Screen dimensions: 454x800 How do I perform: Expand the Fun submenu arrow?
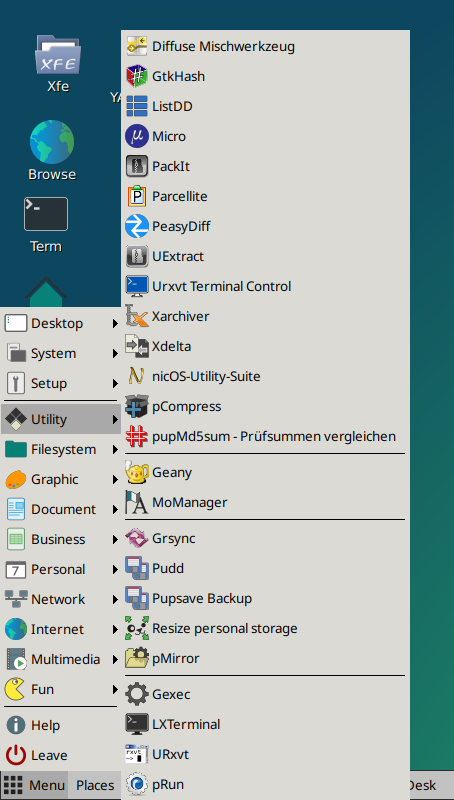pos(115,690)
